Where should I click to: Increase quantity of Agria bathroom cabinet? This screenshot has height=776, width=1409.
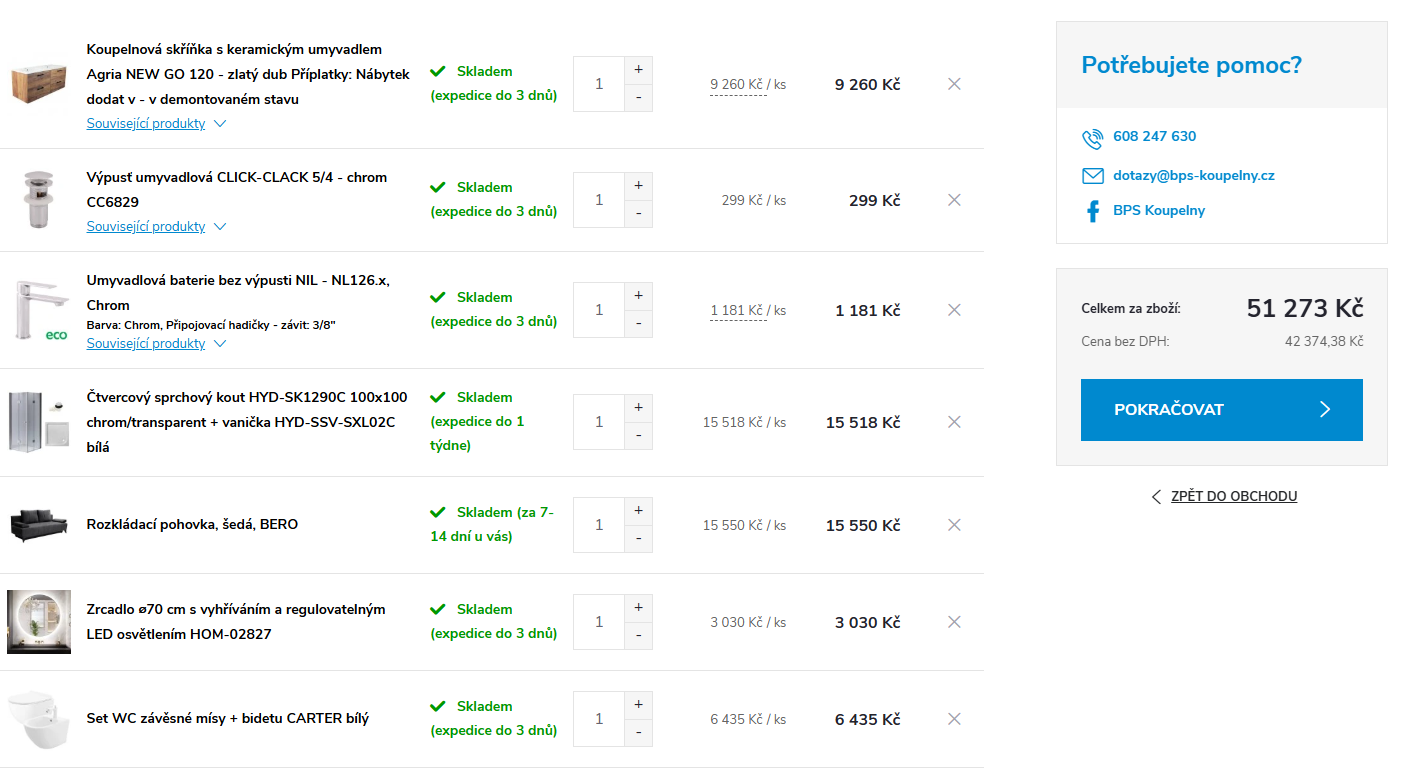click(638, 71)
